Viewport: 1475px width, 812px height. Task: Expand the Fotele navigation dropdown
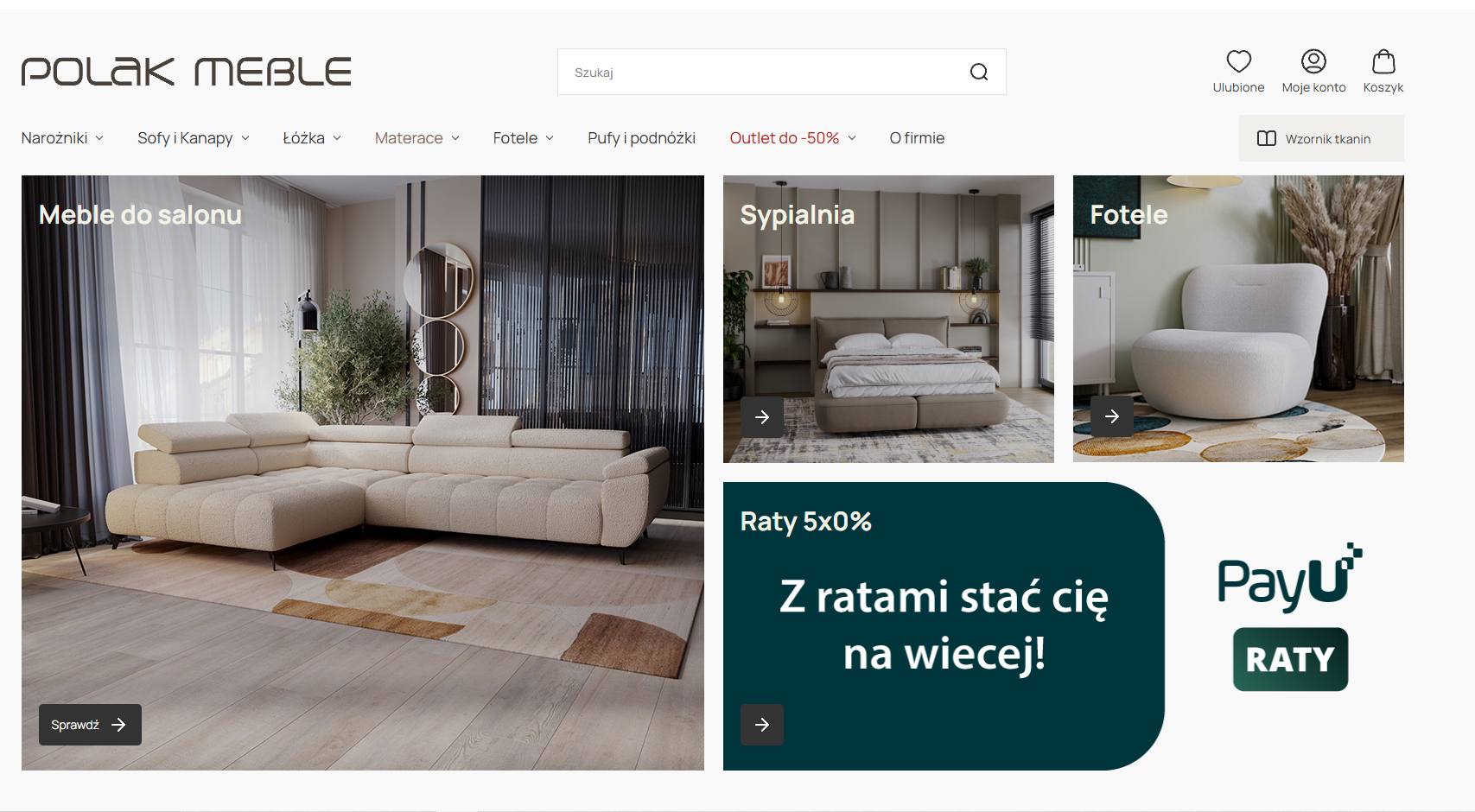point(523,138)
